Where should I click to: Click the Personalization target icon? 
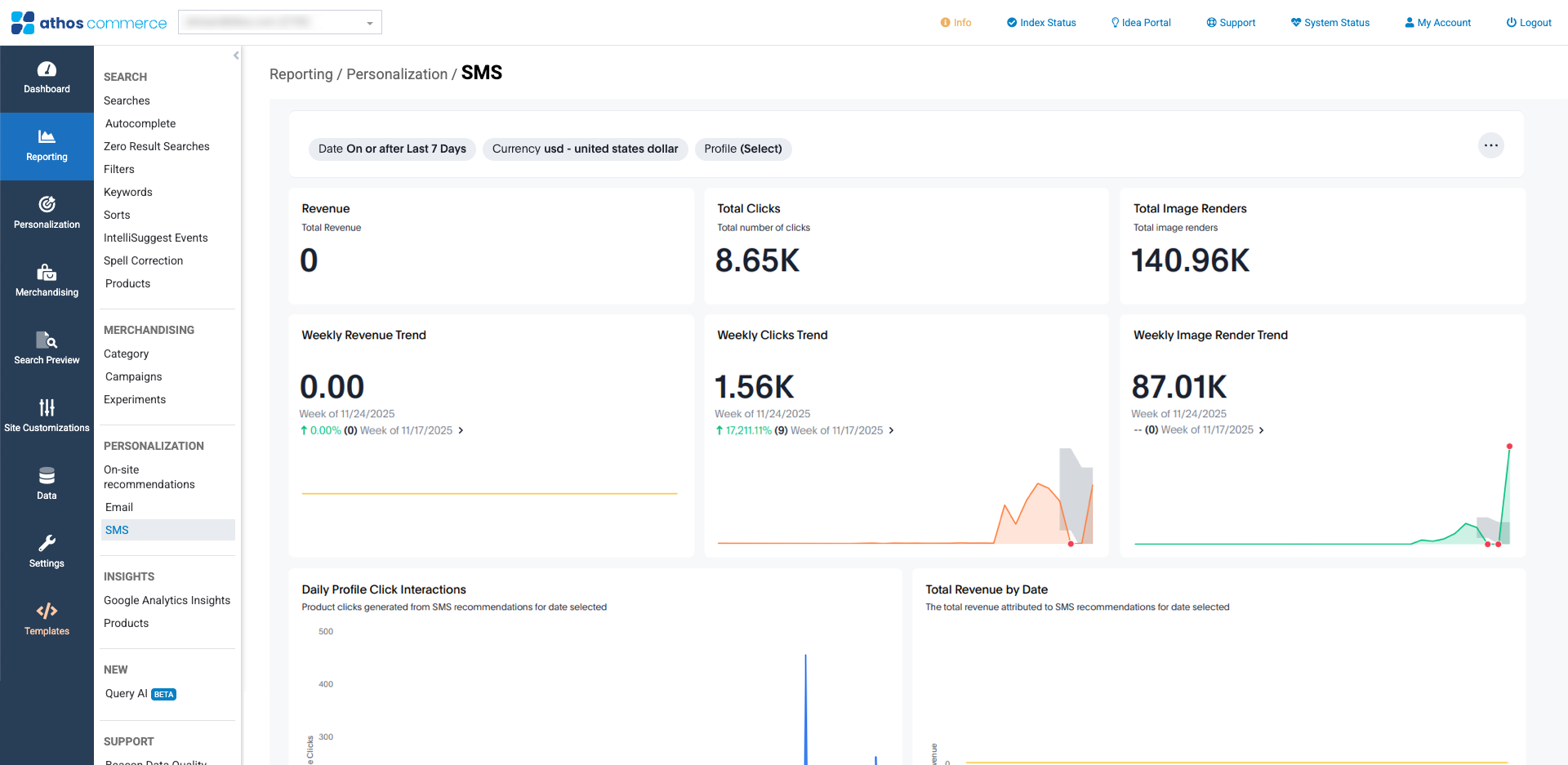[47, 204]
